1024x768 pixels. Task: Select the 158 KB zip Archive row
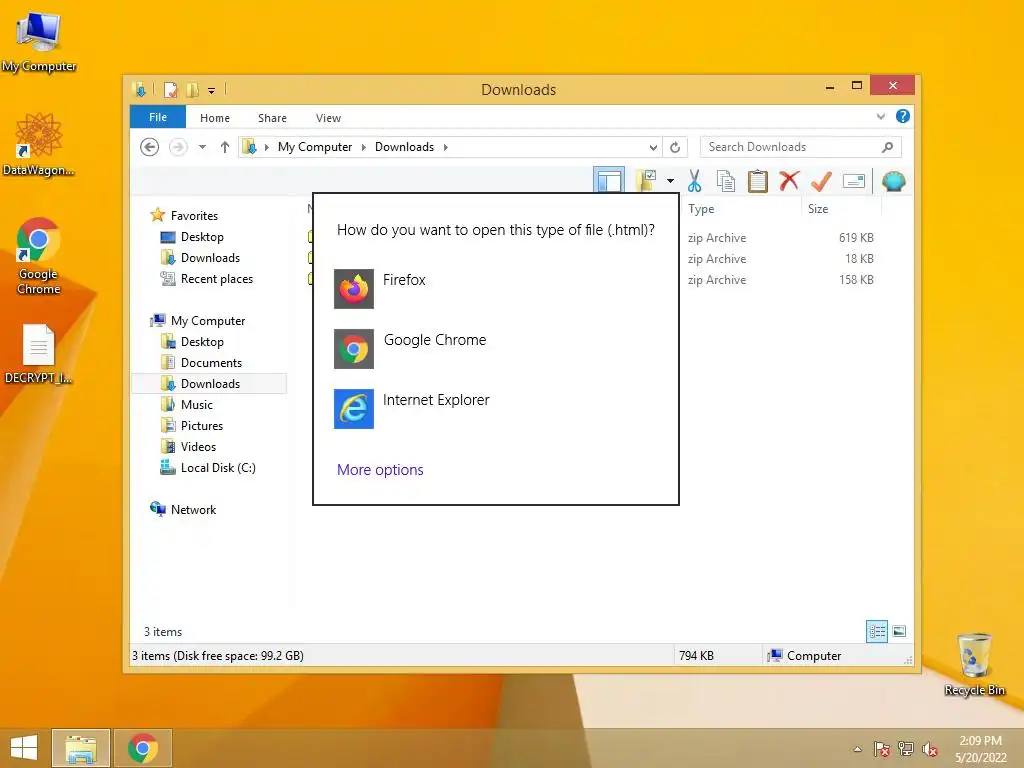point(780,280)
